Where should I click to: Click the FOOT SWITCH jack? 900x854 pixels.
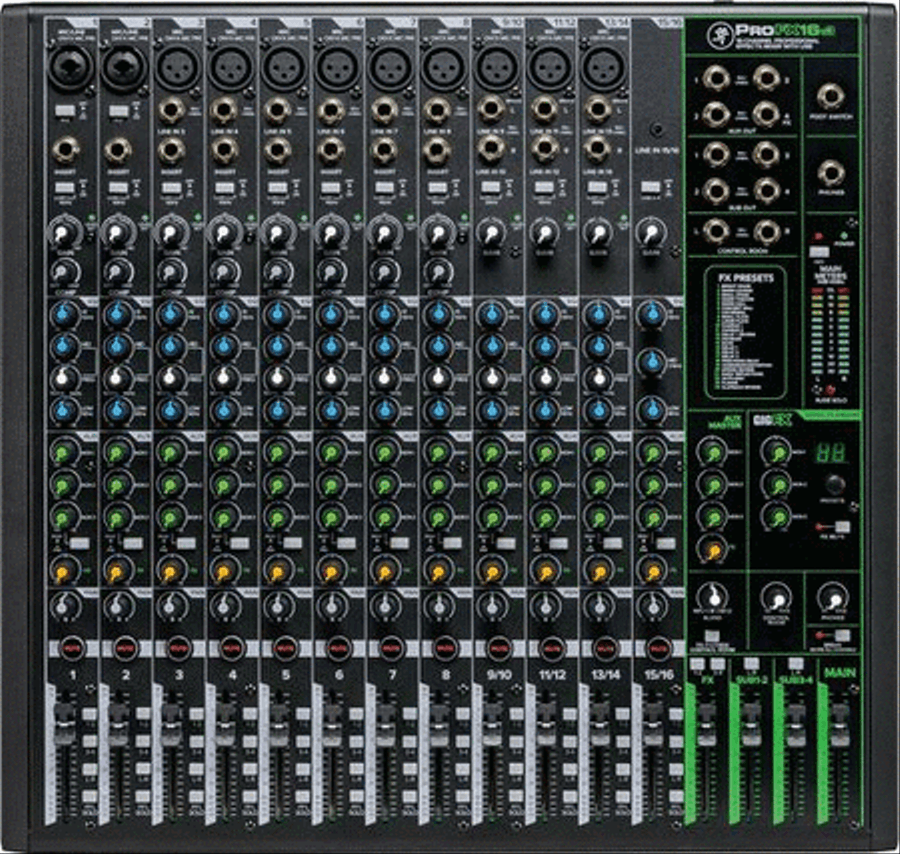(x=831, y=96)
